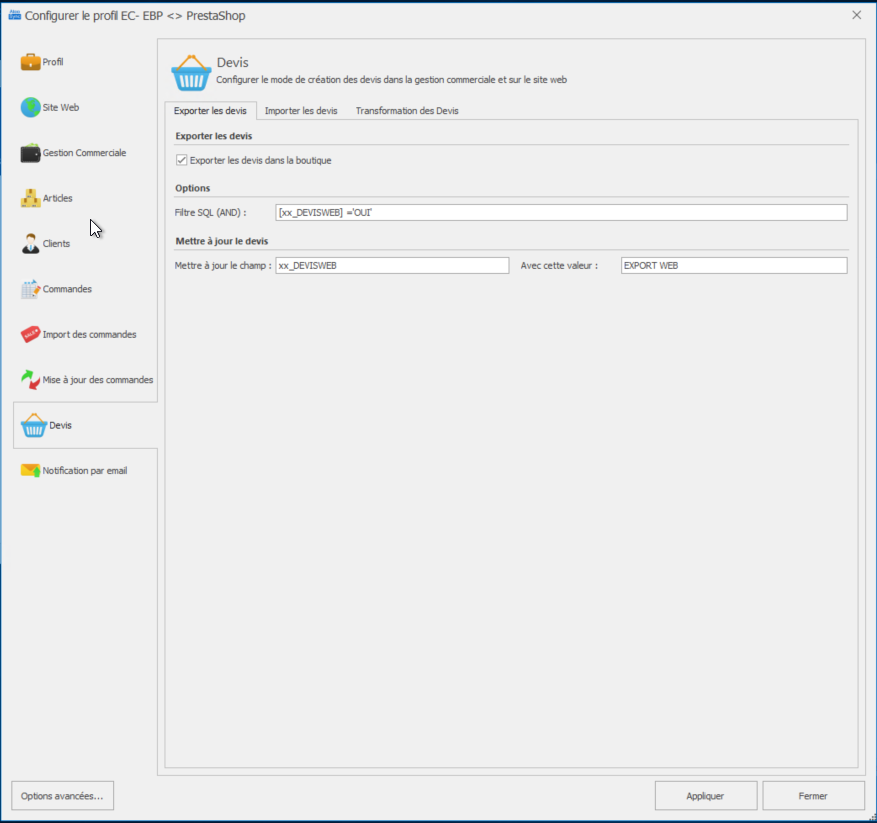Select the Commandes notepad icon
The width and height of the screenshot is (877, 823).
[x=30, y=289]
